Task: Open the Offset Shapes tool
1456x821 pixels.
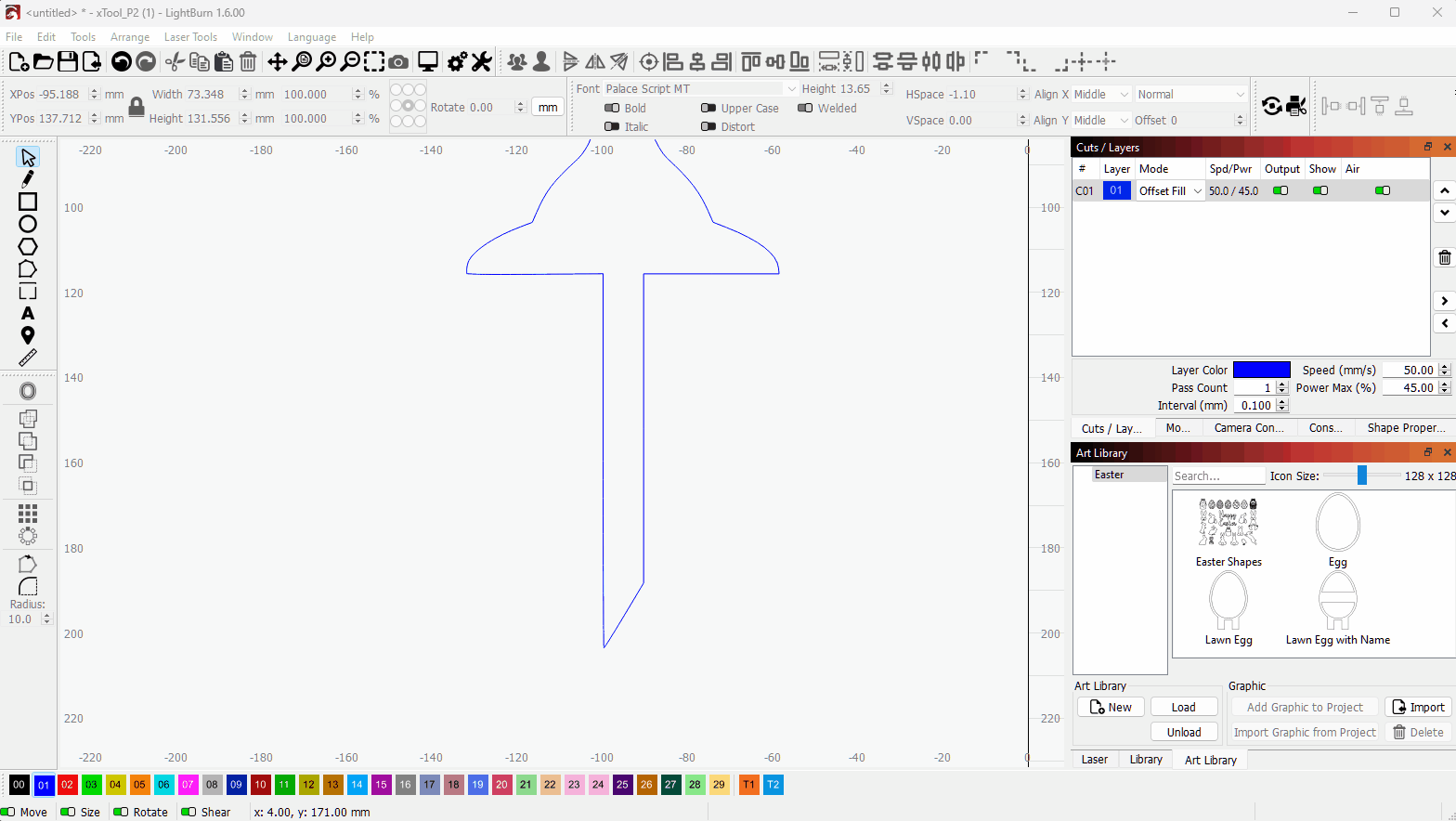Action: click(28, 391)
